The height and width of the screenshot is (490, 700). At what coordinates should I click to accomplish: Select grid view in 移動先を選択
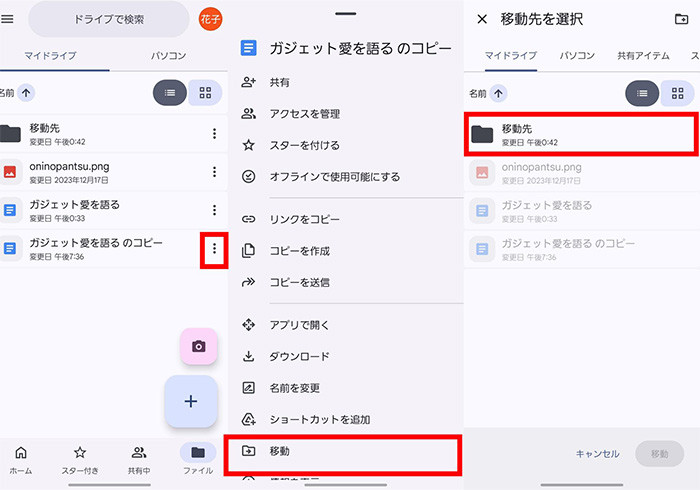677,93
